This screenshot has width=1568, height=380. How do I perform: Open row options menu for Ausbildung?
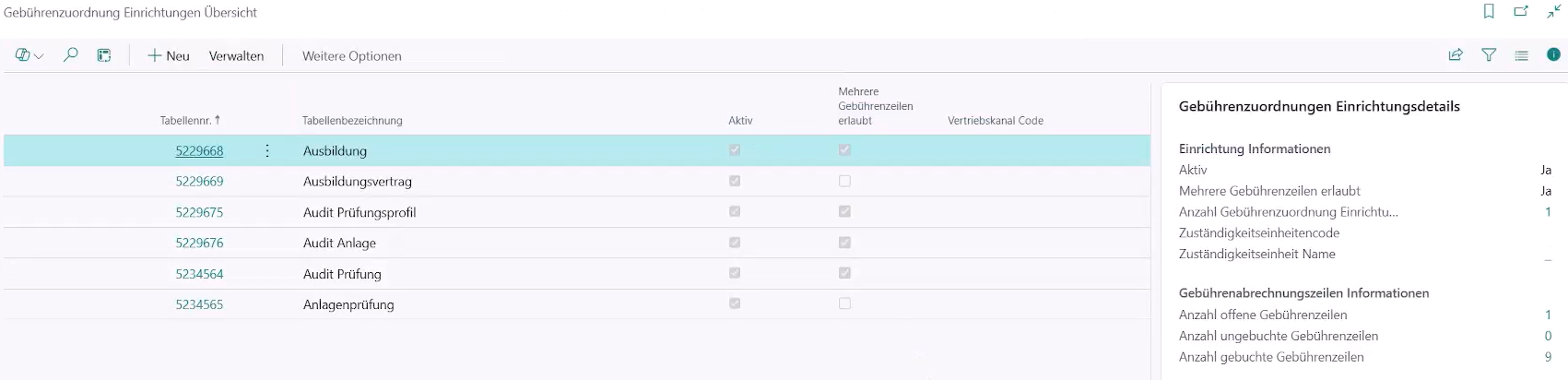pos(267,150)
